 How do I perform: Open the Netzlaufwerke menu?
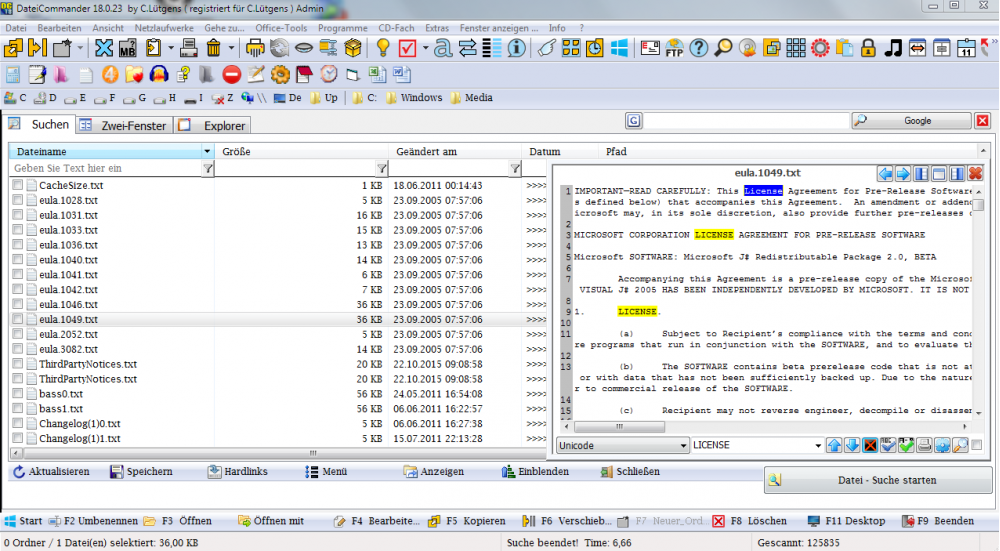click(x=163, y=28)
